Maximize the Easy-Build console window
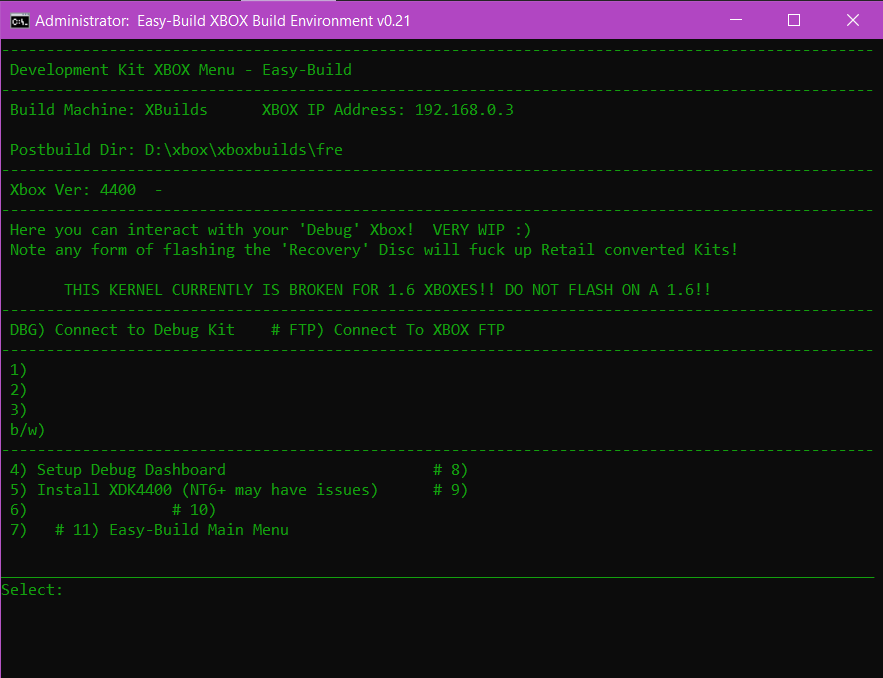883x678 pixels. pyautogui.click(x=794, y=20)
